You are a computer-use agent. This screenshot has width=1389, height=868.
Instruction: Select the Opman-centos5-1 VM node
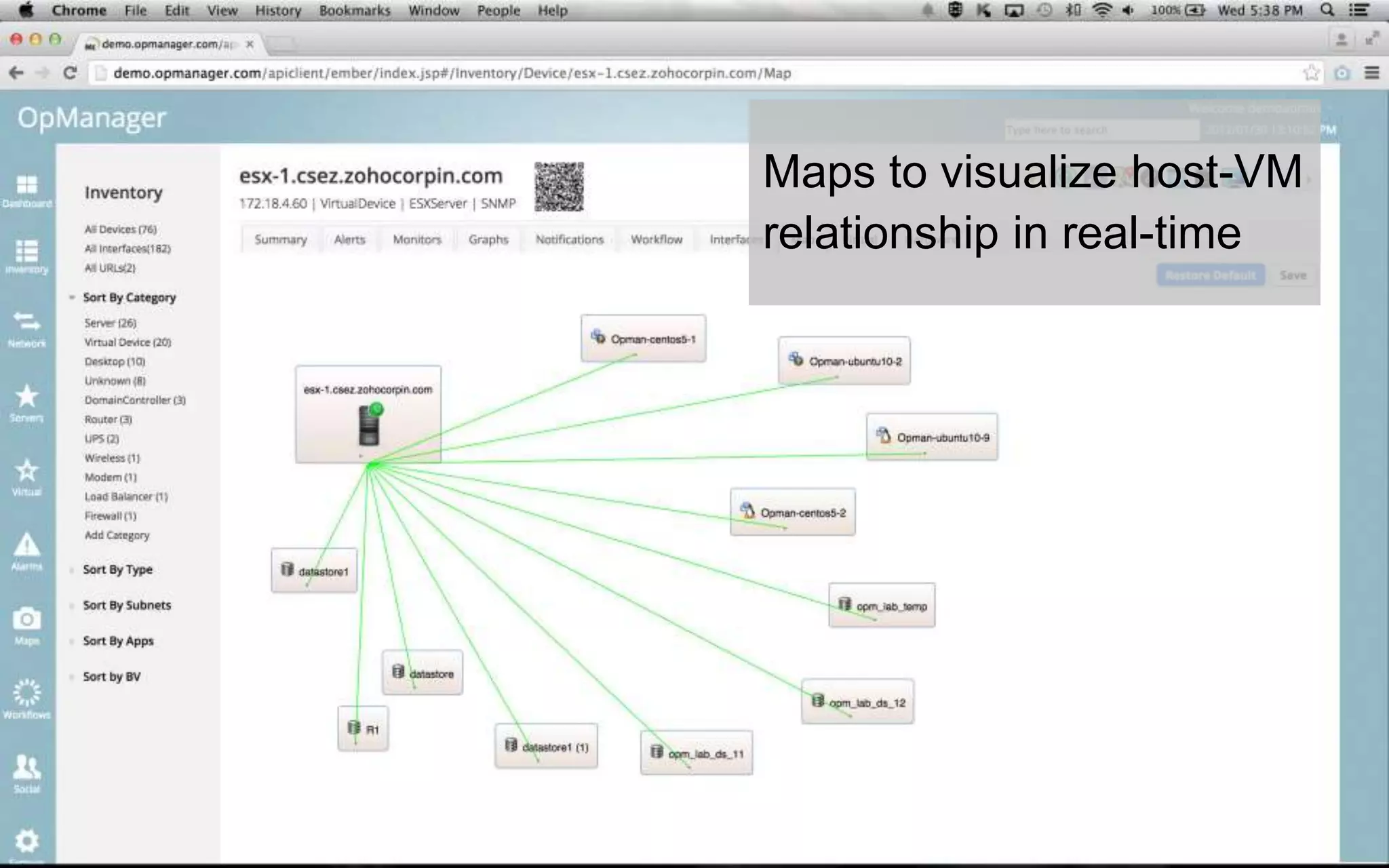[643, 338]
